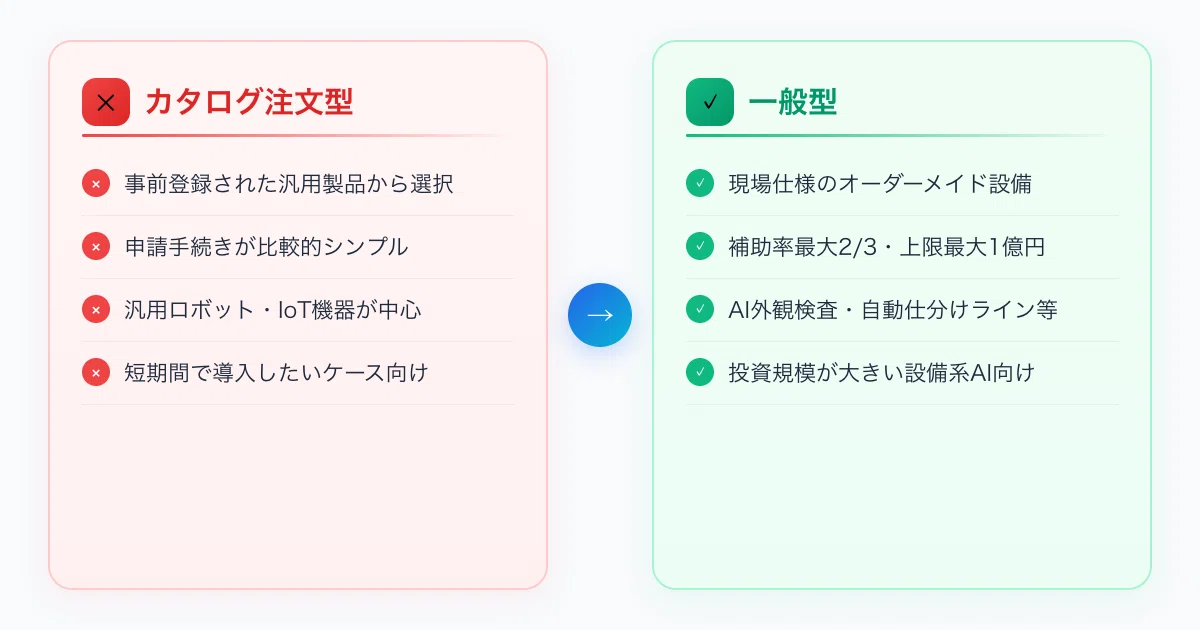This screenshot has width=1200, height=630.
Task: Click red x icon beside 短期間で導入したいケース向け
Action: (96, 373)
